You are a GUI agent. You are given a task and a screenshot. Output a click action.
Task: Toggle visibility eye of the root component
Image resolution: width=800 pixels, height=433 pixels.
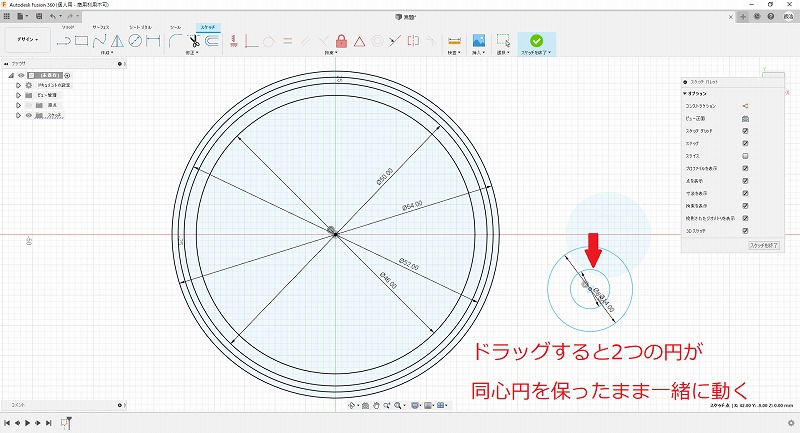pos(21,75)
